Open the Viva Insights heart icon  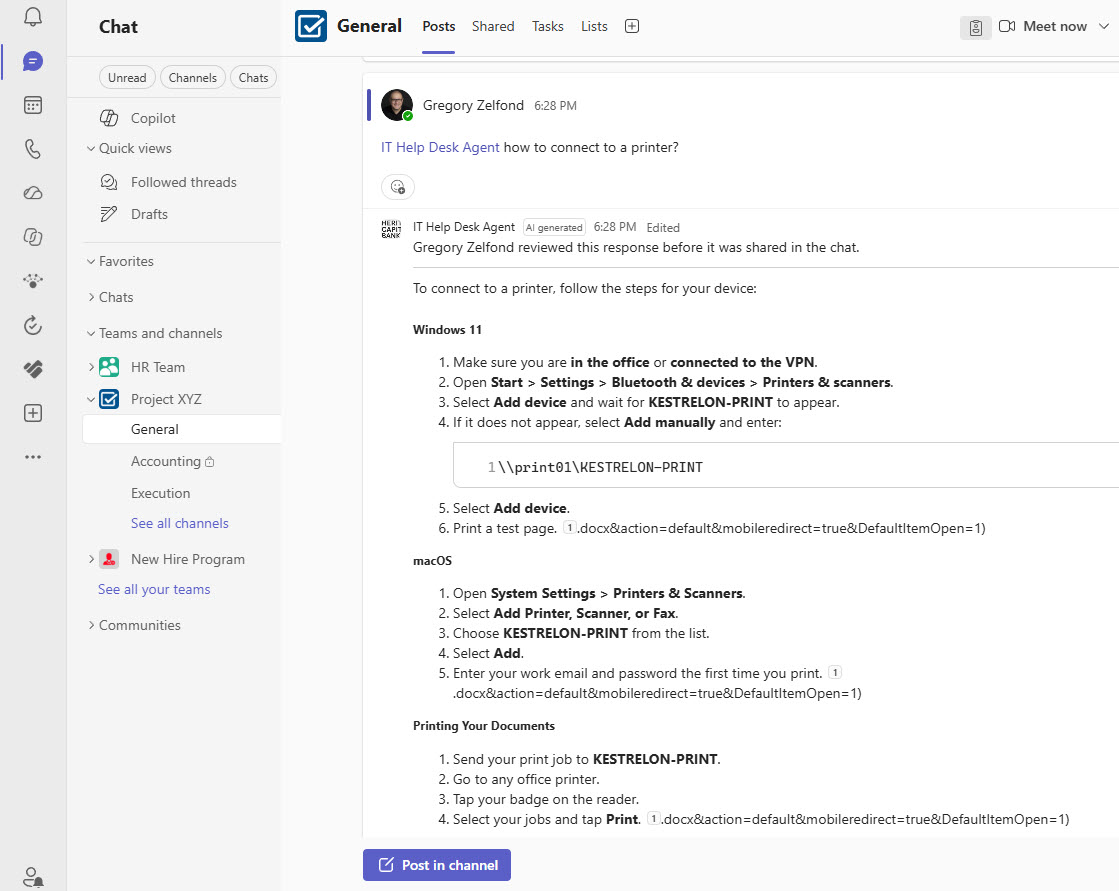[33, 369]
